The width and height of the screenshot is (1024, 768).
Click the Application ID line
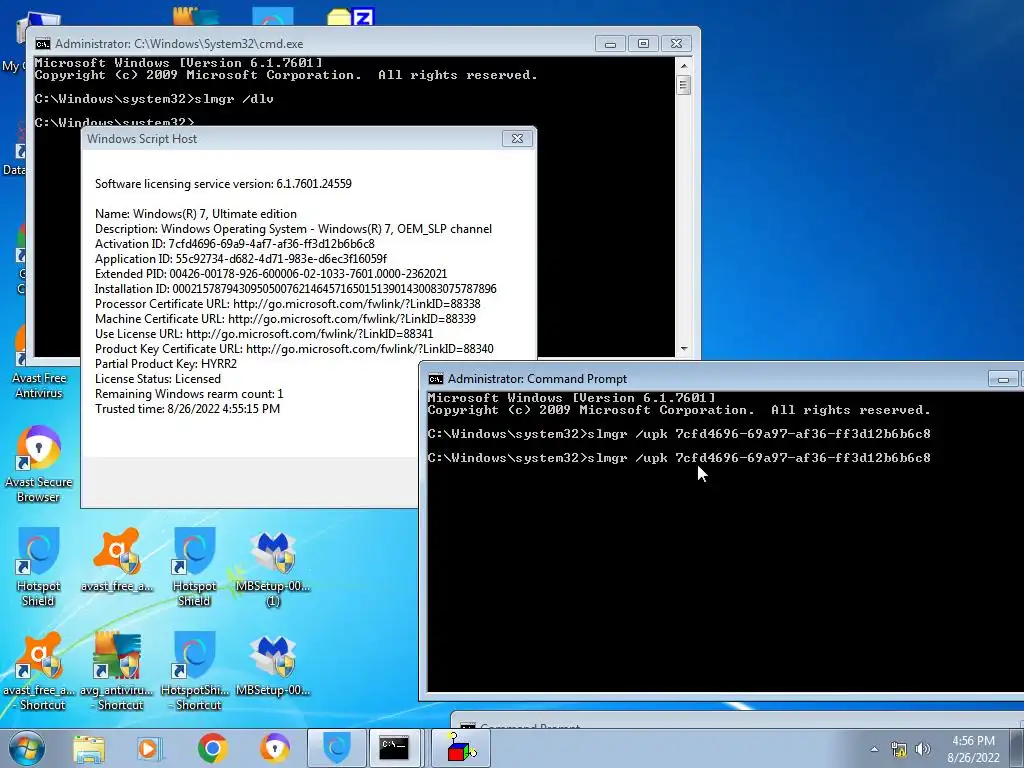241,259
